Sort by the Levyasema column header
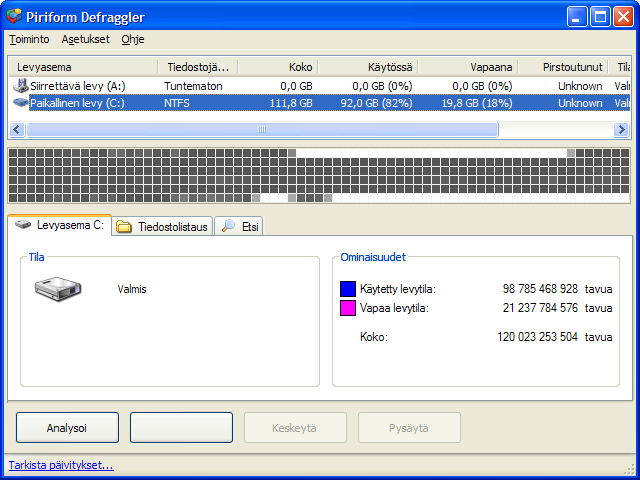This screenshot has height=480, width=640. coord(83,67)
